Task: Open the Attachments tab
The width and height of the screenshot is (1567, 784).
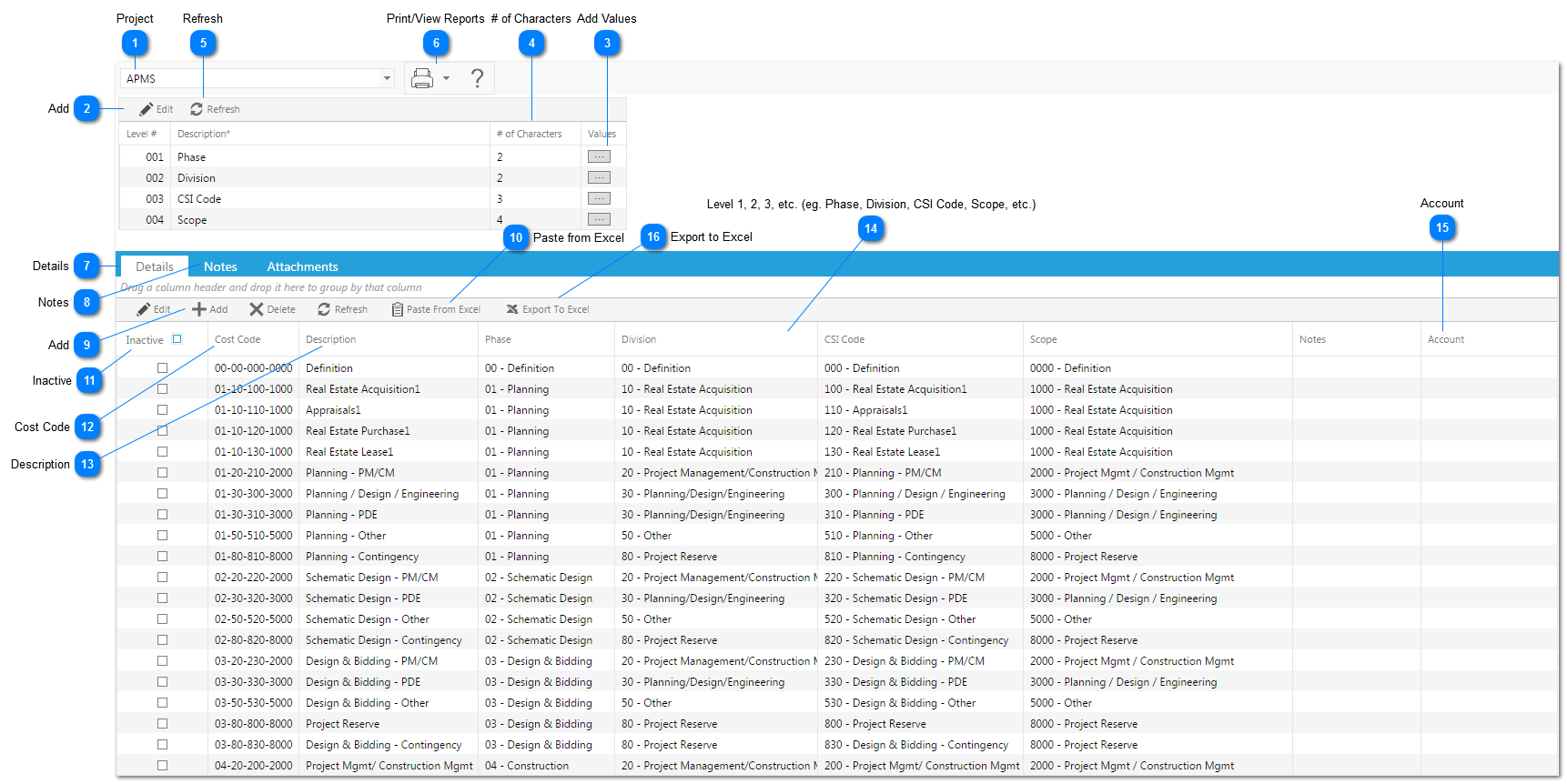Action: (x=302, y=266)
